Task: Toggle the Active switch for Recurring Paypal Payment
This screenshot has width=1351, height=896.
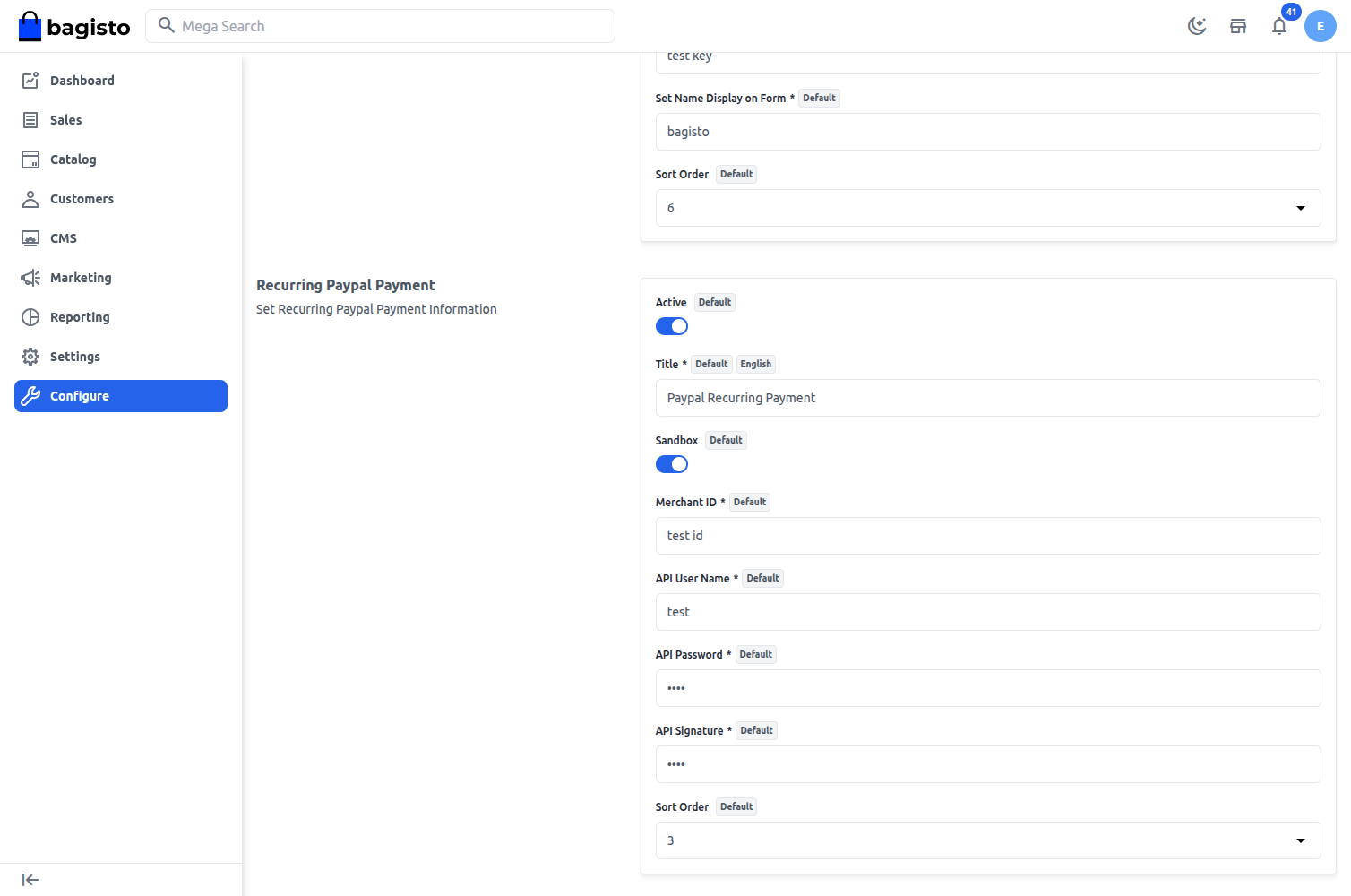Action: (672, 325)
